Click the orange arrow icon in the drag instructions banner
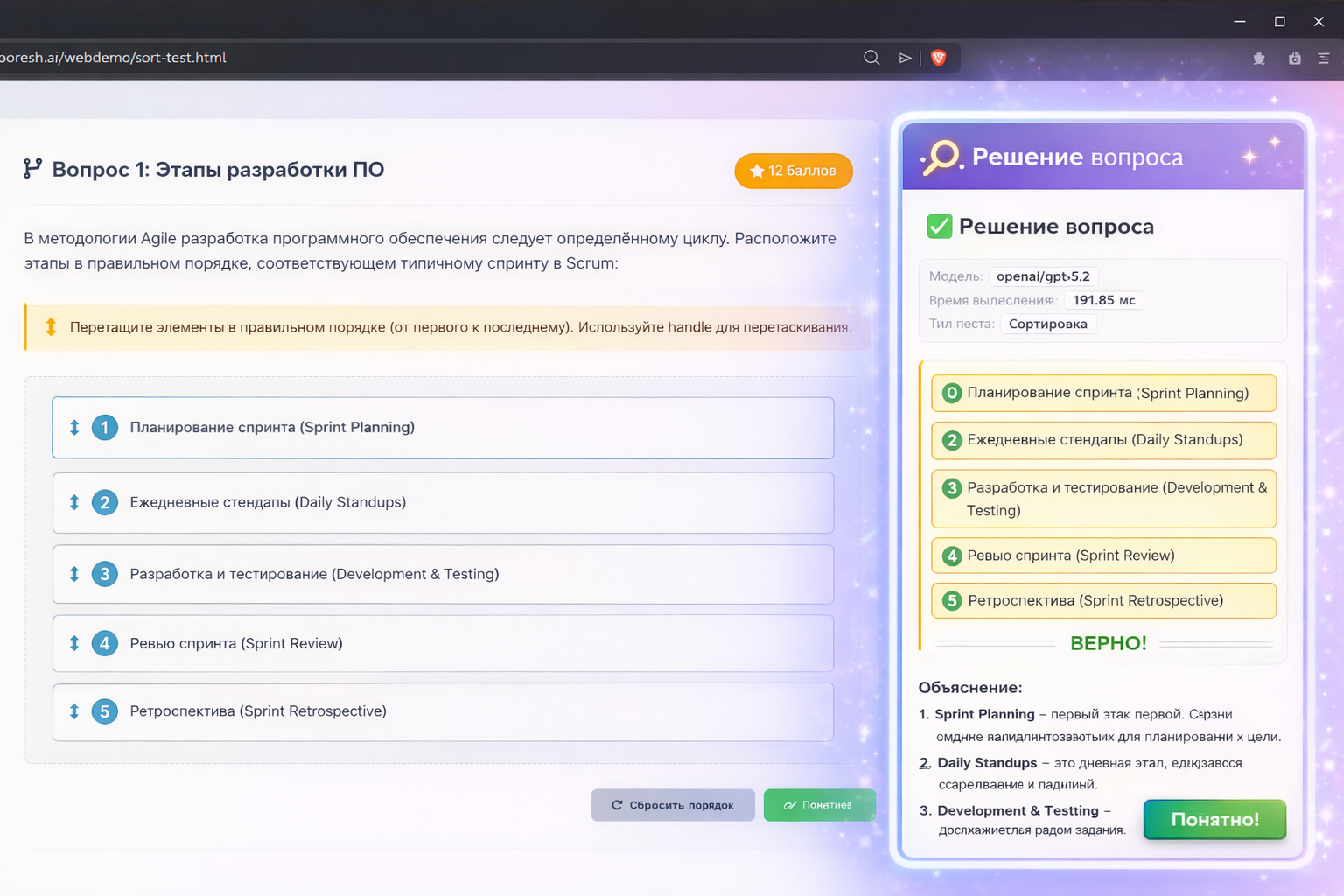The width and height of the screenshot is (1344, 896). [51, 326]
